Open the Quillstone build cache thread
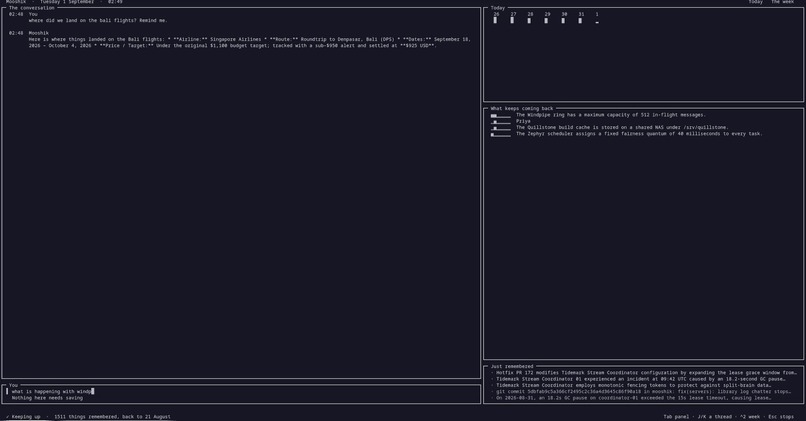The height and width of the screenshot is (421, 806). pos(622,127)
